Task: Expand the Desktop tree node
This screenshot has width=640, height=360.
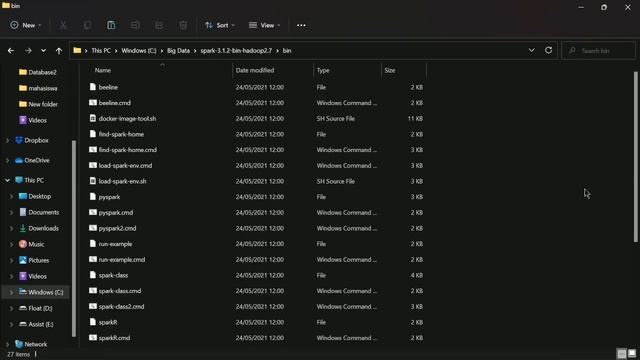Action: (x=11, y=196)
